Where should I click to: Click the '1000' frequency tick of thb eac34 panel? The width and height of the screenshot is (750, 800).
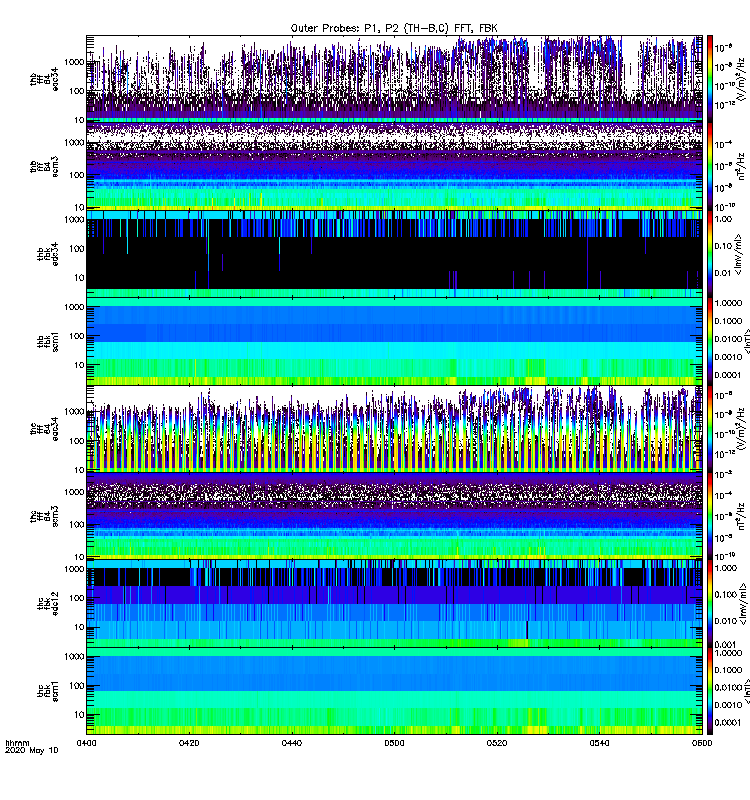[x=74, y=62]
